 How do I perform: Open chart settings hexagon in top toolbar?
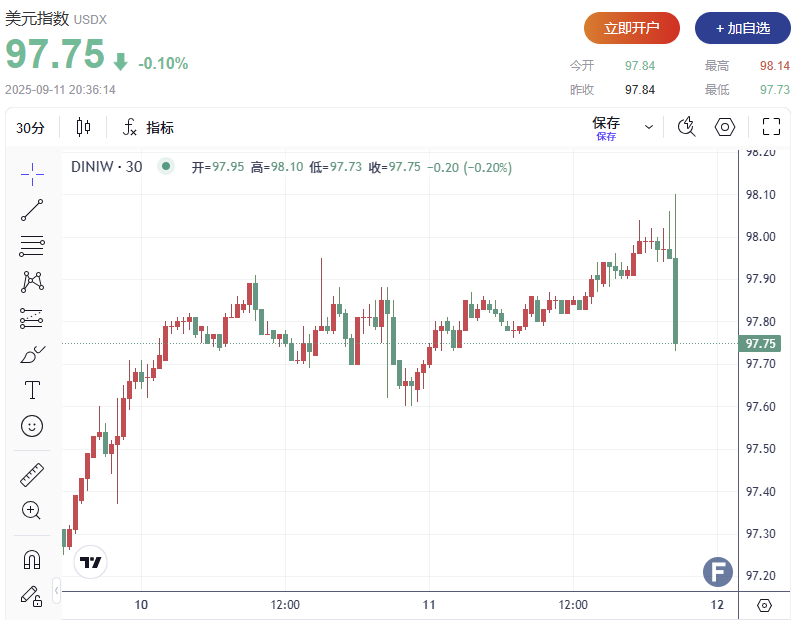[x=725, y=127]
